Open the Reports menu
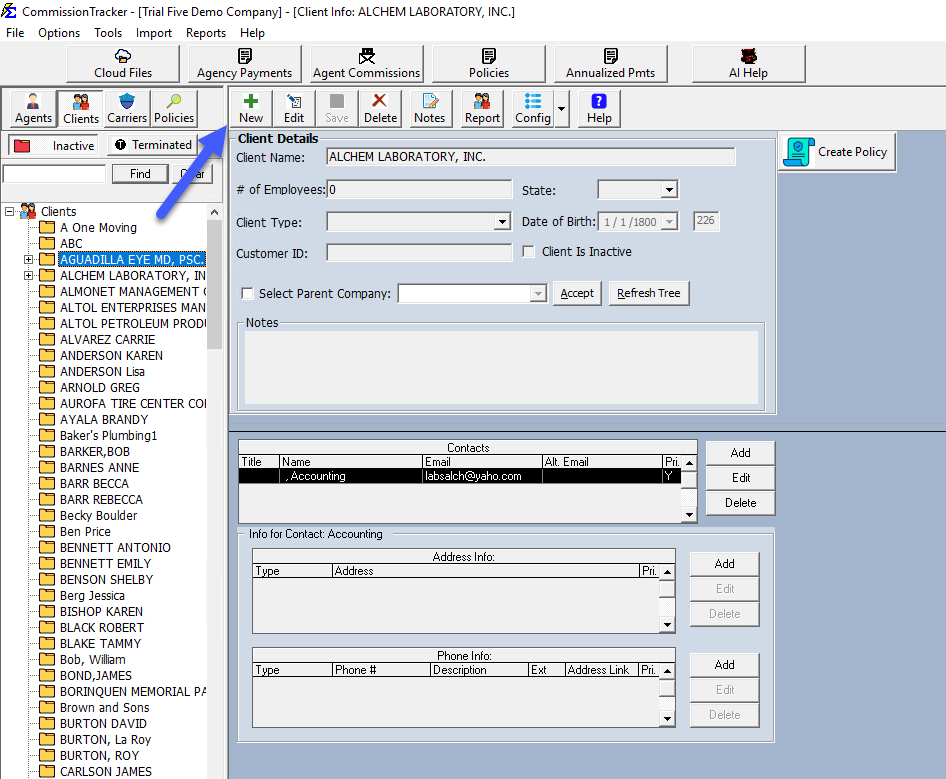Screen dimensions: 946x779 205,32
